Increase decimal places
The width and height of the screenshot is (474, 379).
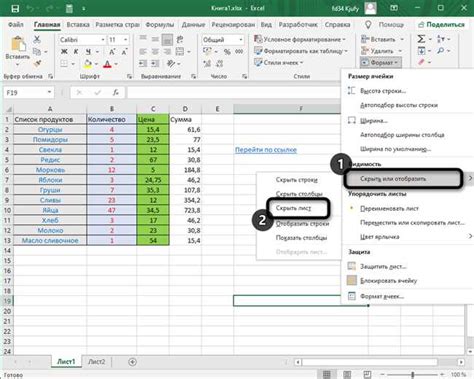coord(207,63)
